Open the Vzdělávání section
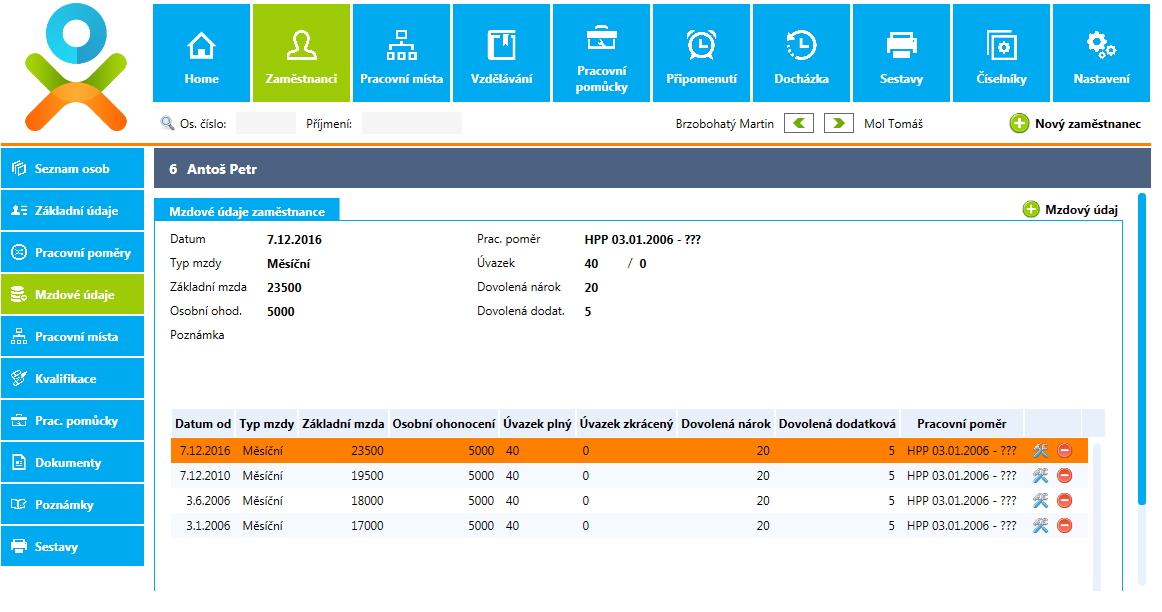Viewport: 1162px width, 612px height. (502, 53)
